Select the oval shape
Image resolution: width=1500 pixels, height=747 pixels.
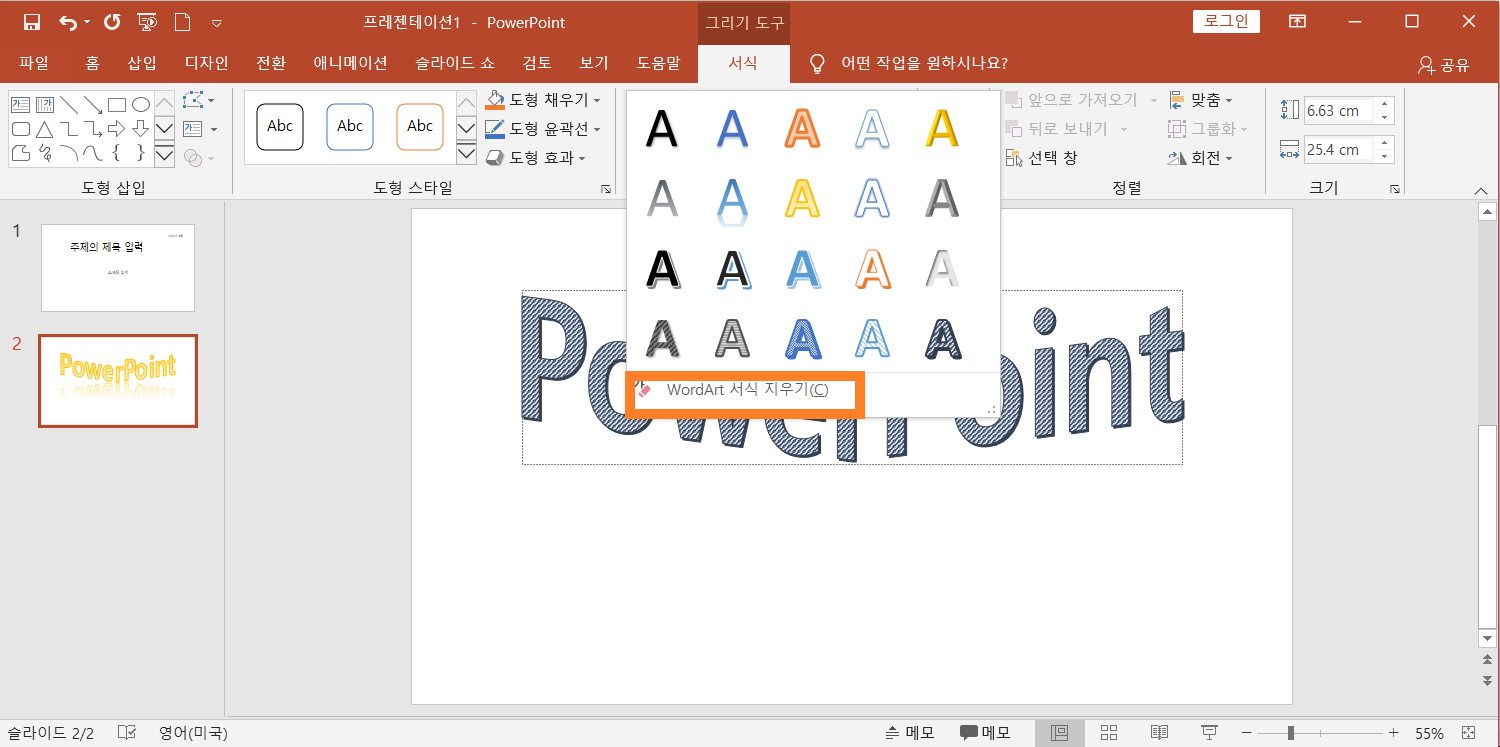[141, 104]
